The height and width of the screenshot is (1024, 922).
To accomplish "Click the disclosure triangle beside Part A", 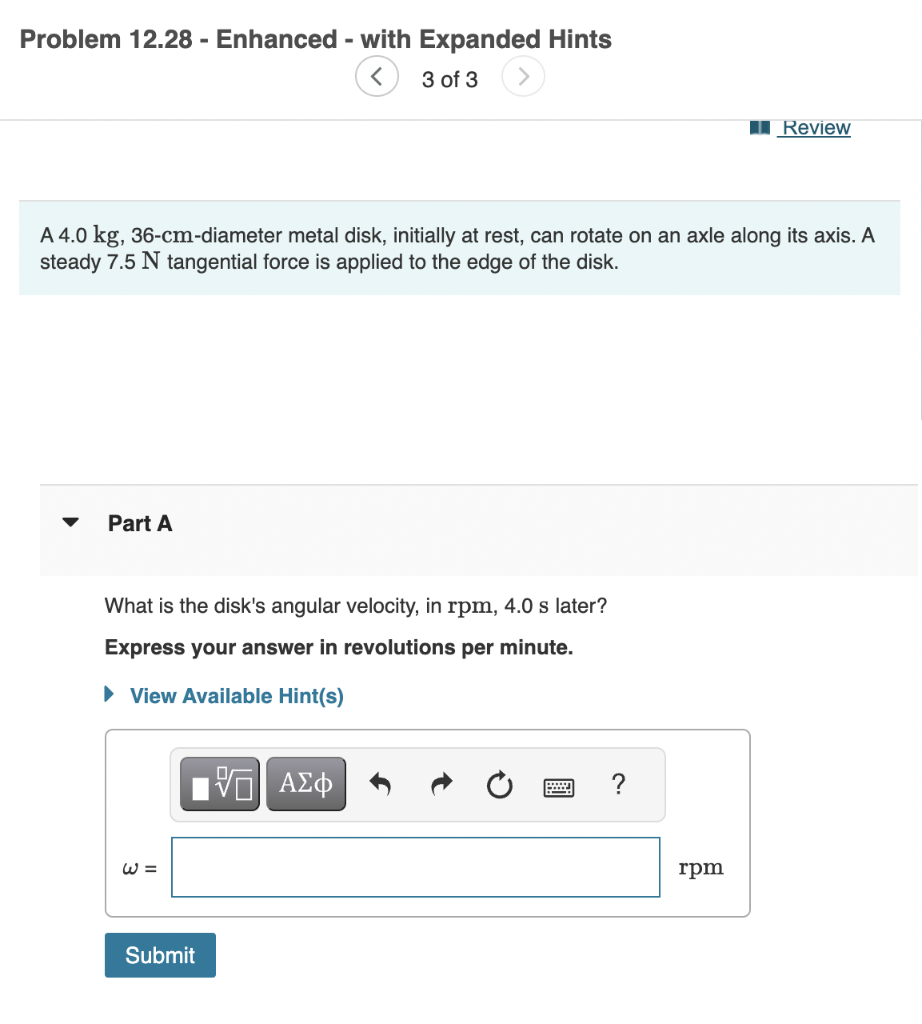I will click(x=70, y=521).
